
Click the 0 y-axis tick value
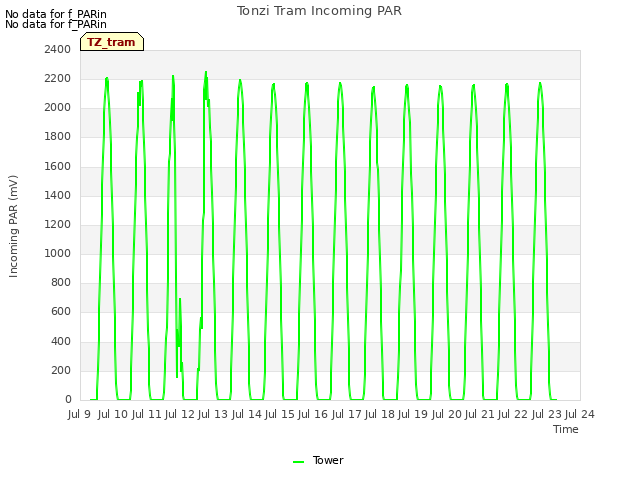point(68,400)
